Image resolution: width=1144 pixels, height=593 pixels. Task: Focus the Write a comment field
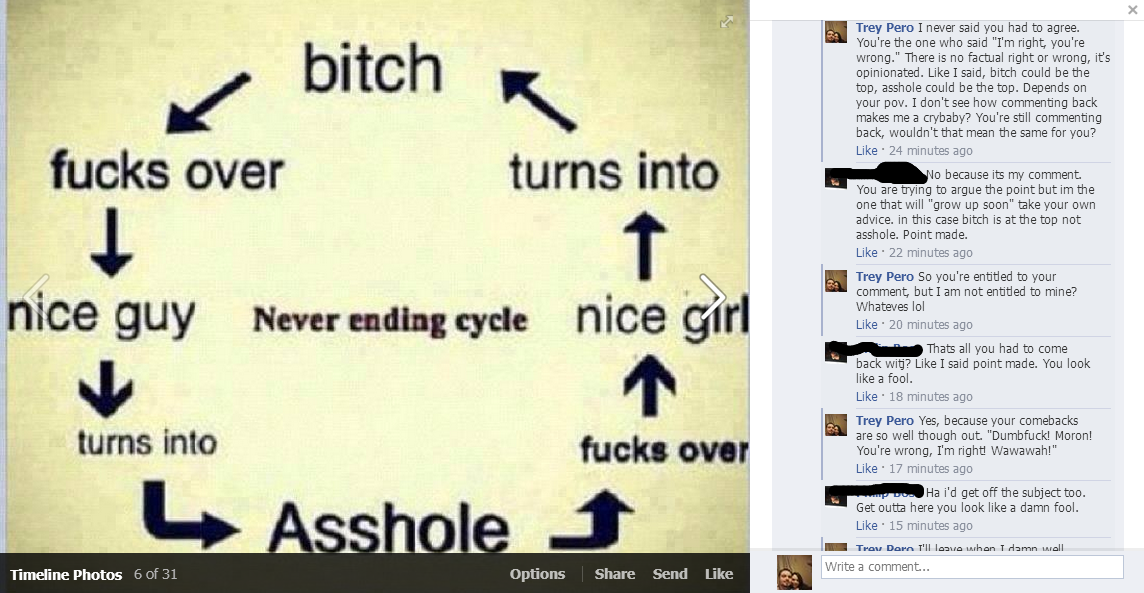pyautogui.click(x=972, y=567)
